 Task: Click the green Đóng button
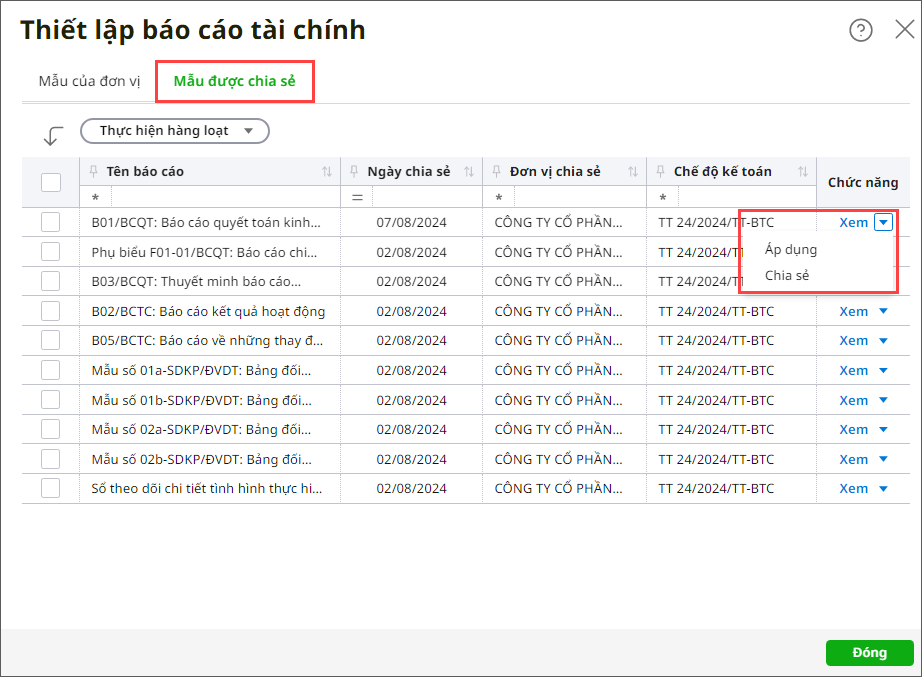click(x=869, y=652)
